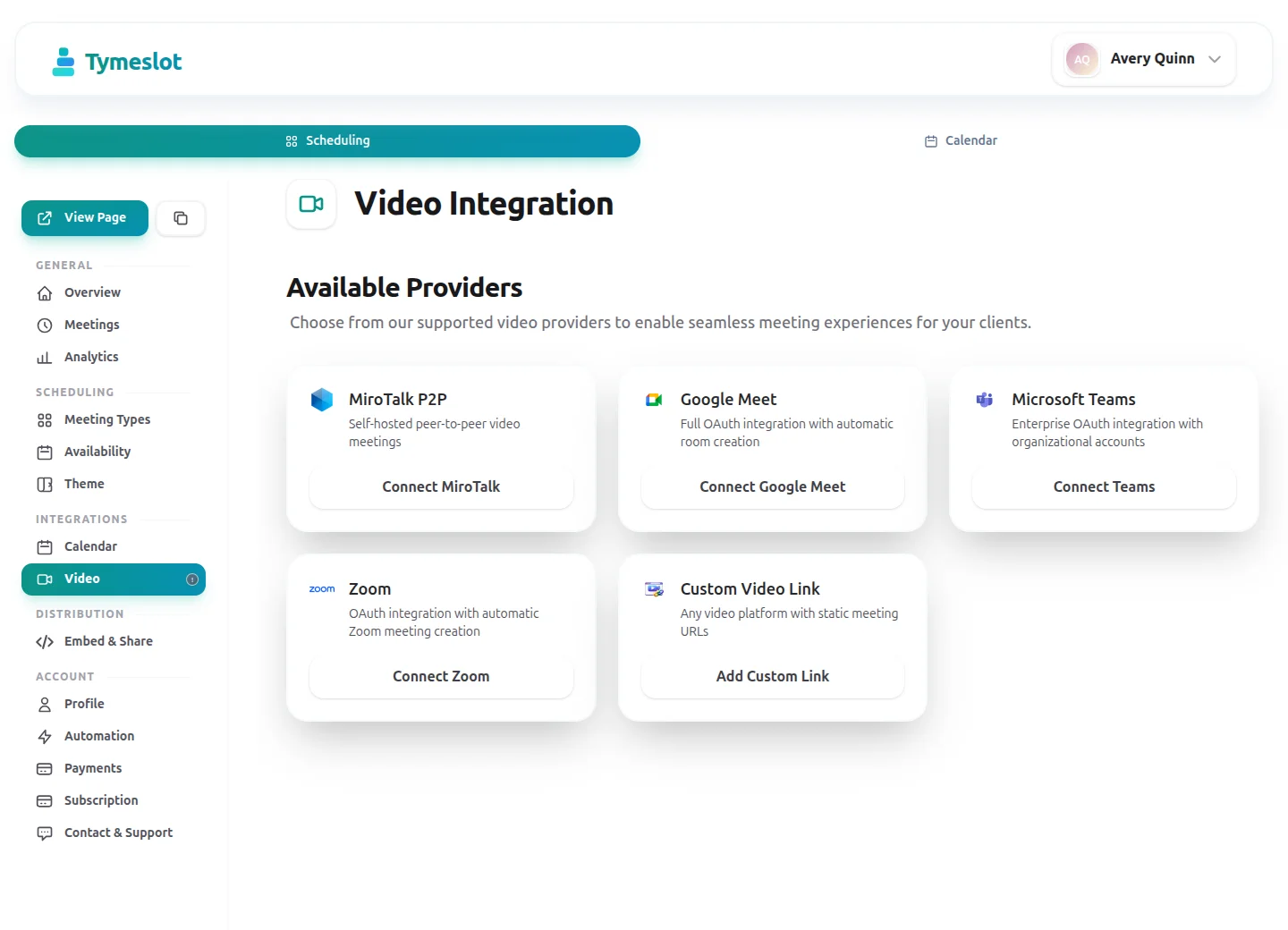
Task: Click the Analytics bar chart icon
Action: point(45,358)
